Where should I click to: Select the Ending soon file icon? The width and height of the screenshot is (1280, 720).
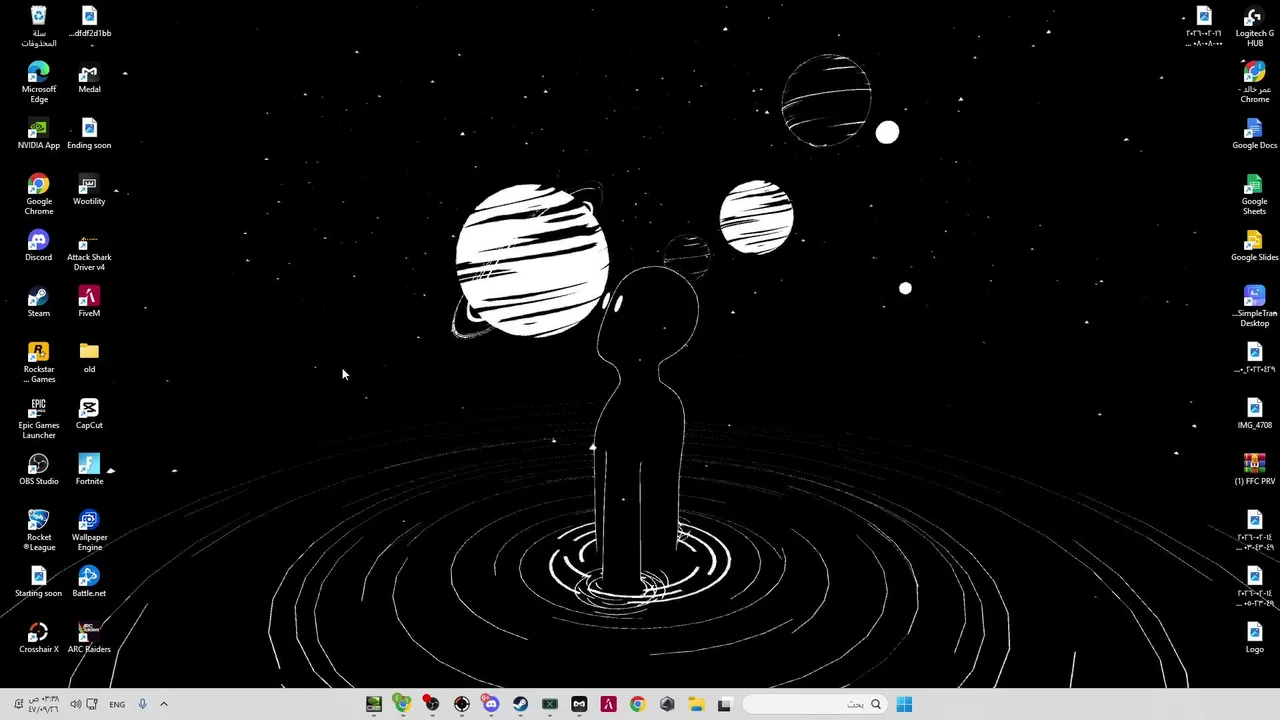(x=89, y=134)
